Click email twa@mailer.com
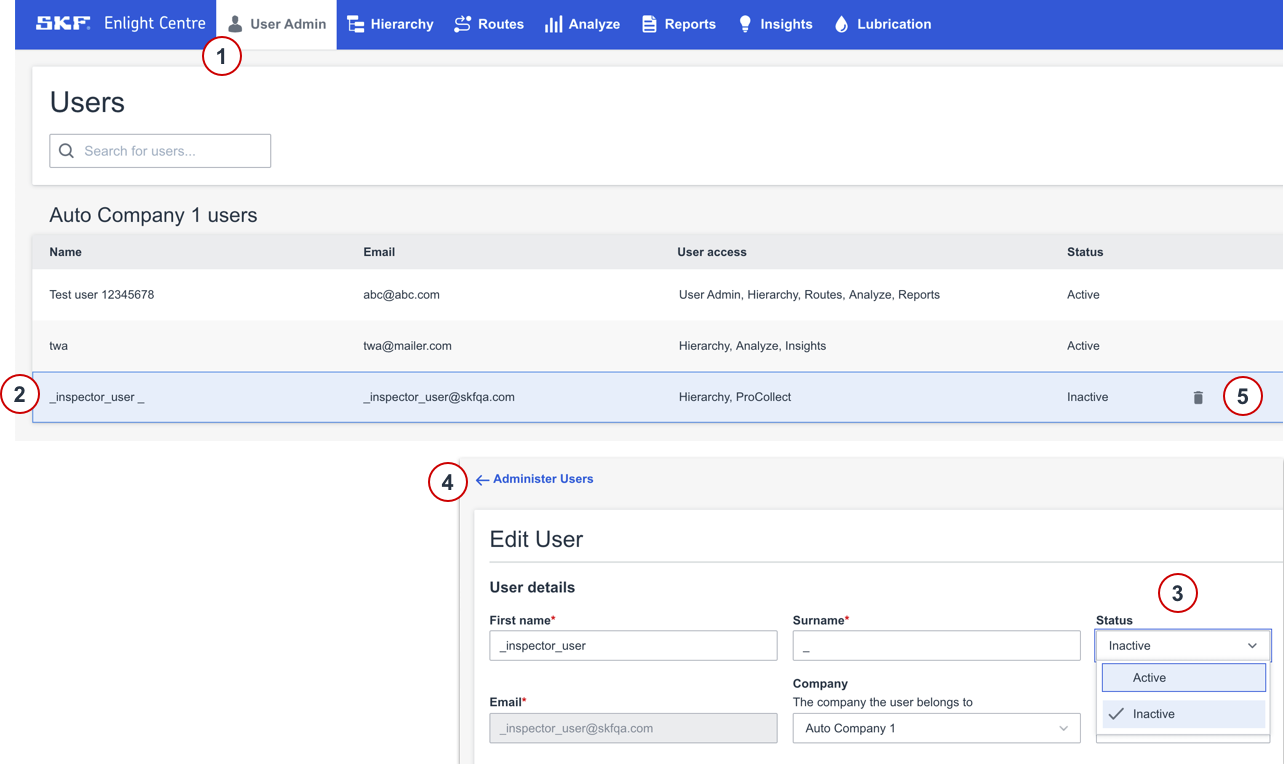The height and width of the screenshot is (764, 1284). tap(408, 346)
